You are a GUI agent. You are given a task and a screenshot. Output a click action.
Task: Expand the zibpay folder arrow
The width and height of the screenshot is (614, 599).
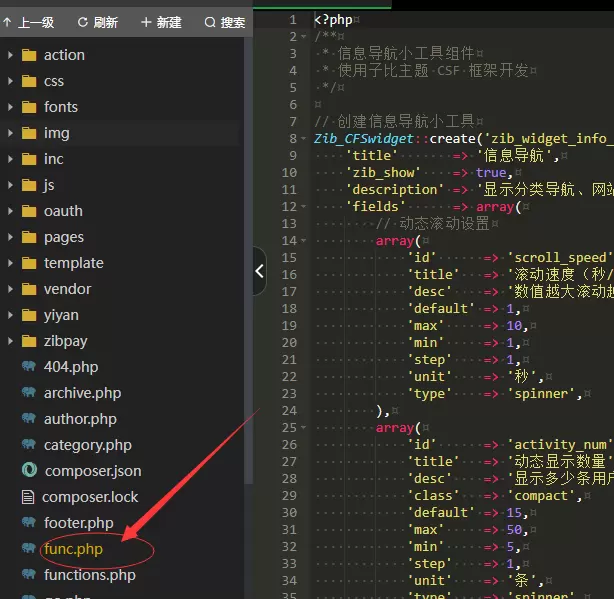pos(10,341)
